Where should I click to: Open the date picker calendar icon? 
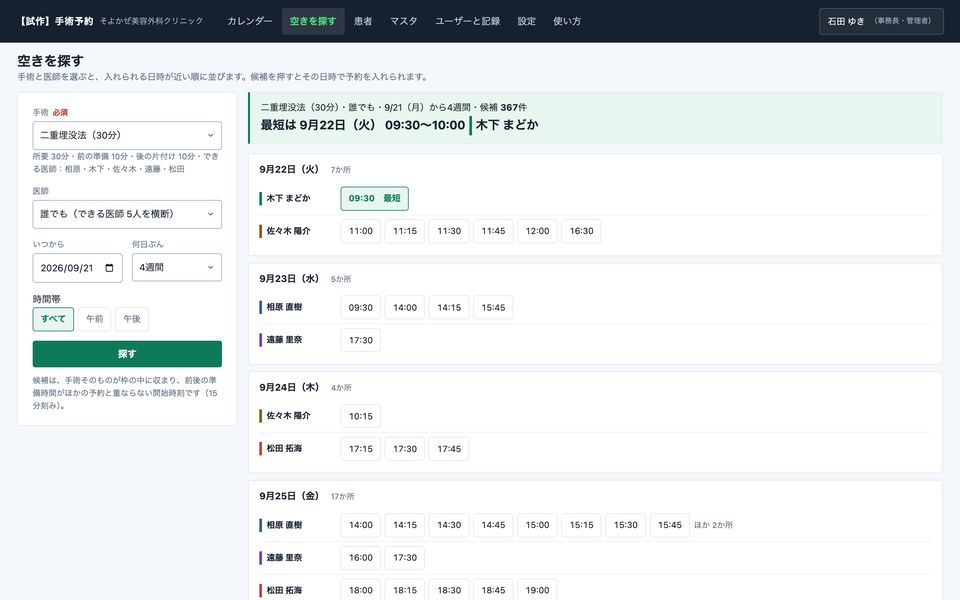coord(110,268)
